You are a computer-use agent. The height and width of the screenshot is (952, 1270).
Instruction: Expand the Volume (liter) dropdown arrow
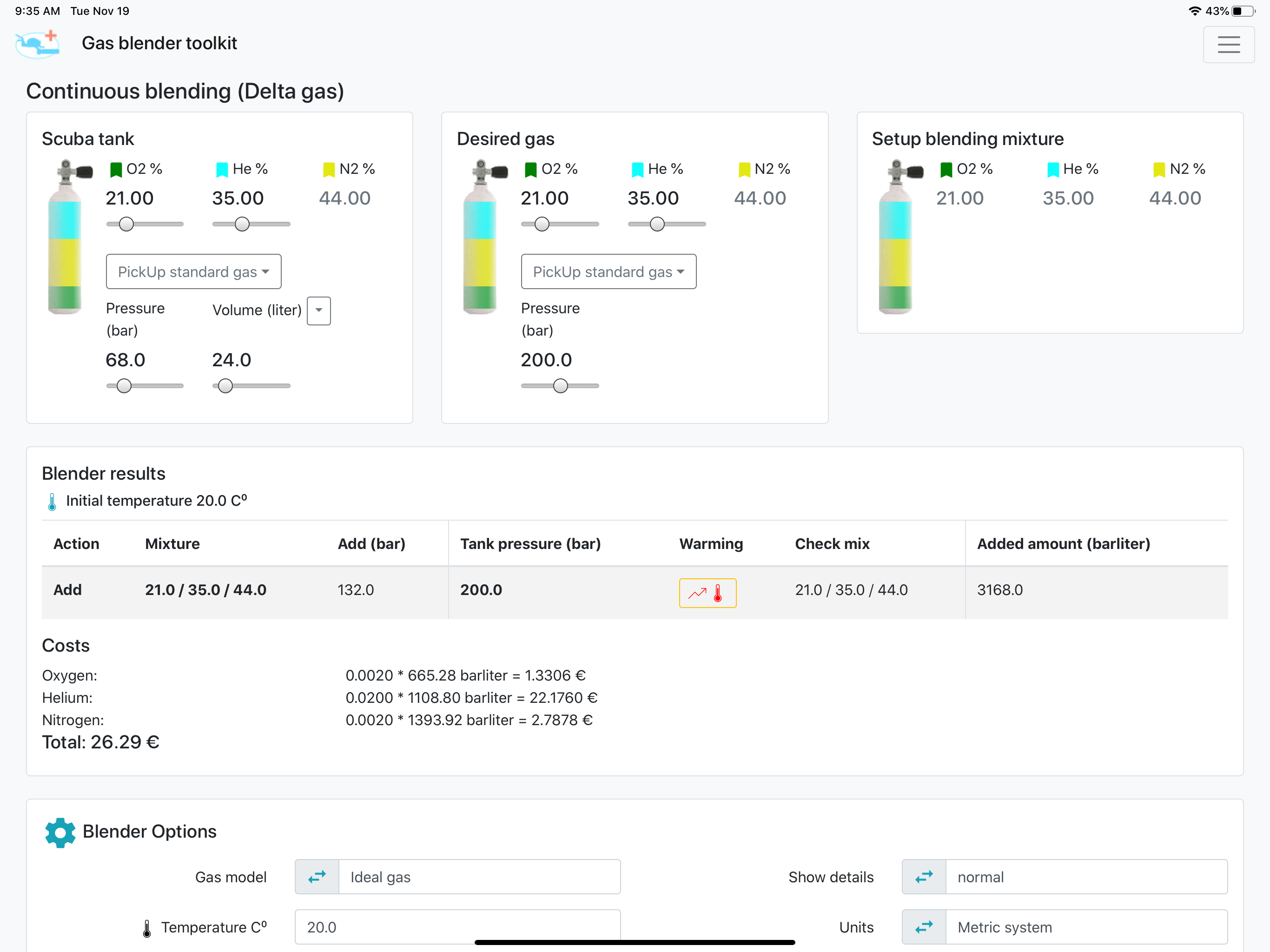pyautogui.click(x=318, y=311)
